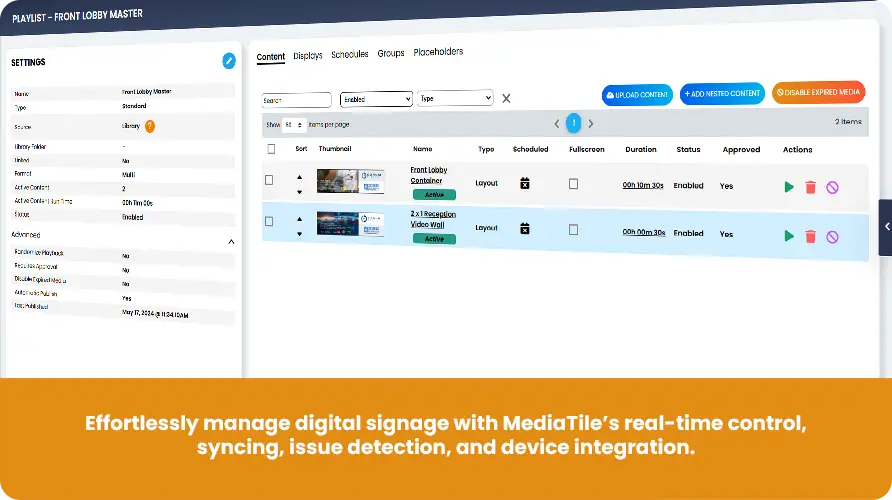Screen dimensions: 892x500
Task: Disable the 2x1 Reception Video Wall item
Action: (x=832, y=237)
